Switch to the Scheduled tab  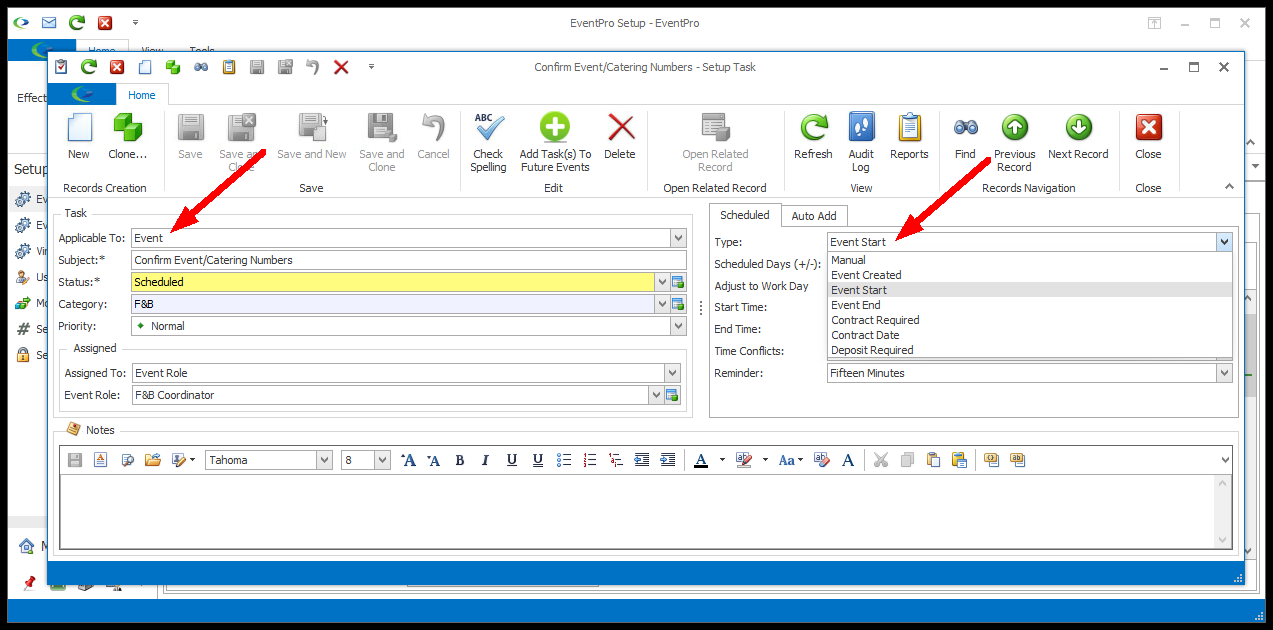tap(745, 215)
